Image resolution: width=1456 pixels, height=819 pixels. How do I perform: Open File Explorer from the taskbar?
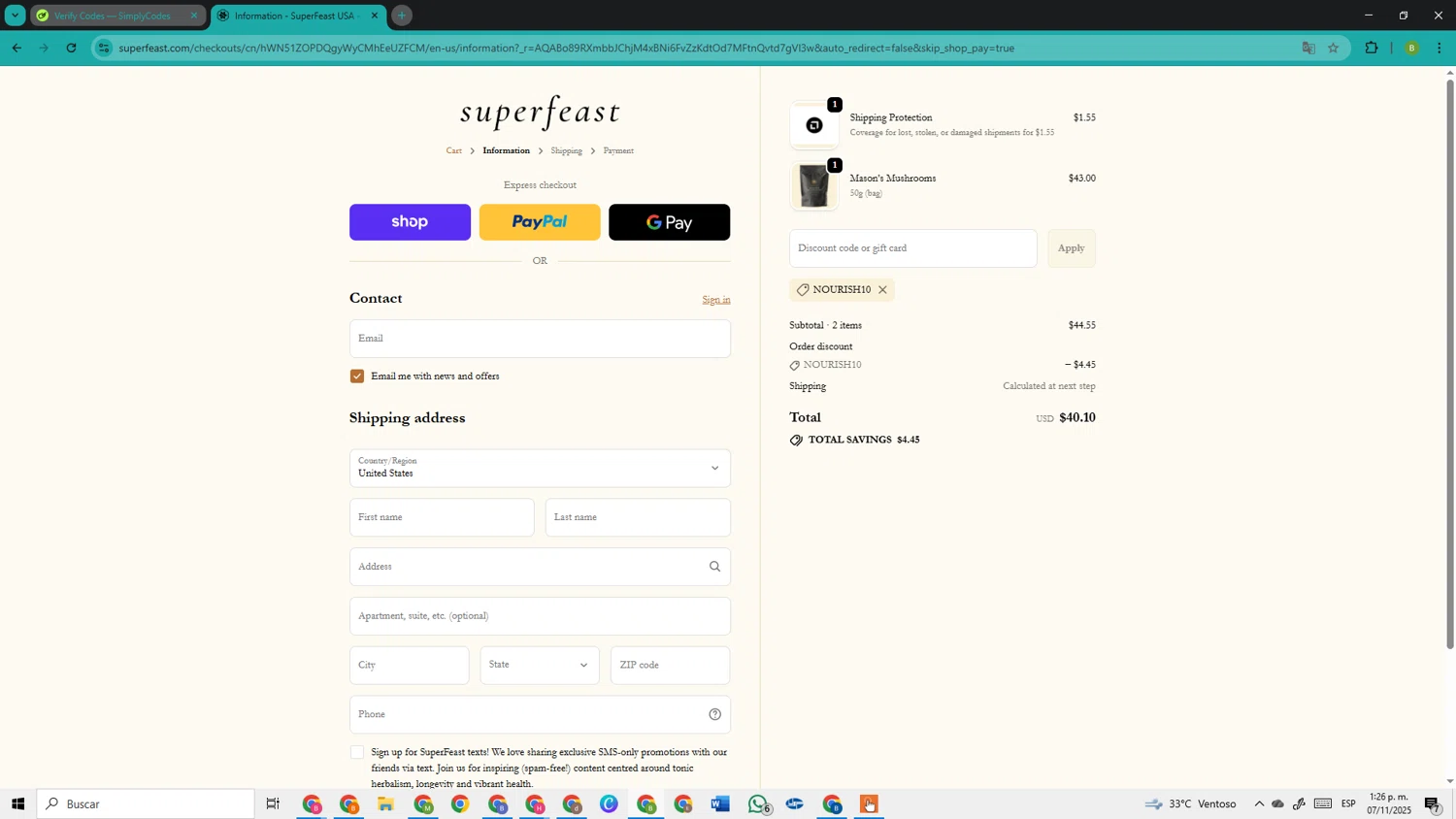(x=385, y=804)
